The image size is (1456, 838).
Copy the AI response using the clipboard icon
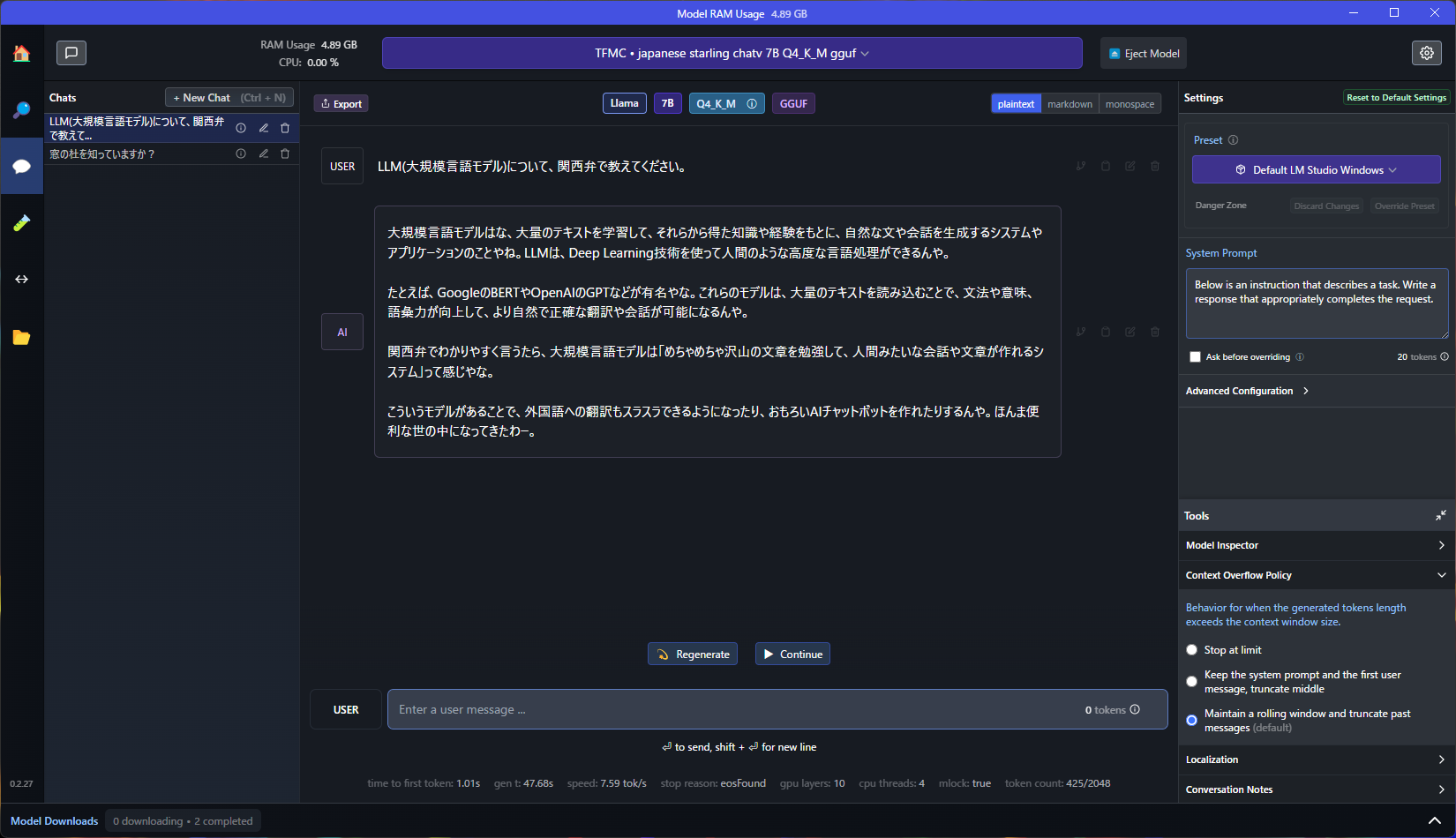(1106, 332)
